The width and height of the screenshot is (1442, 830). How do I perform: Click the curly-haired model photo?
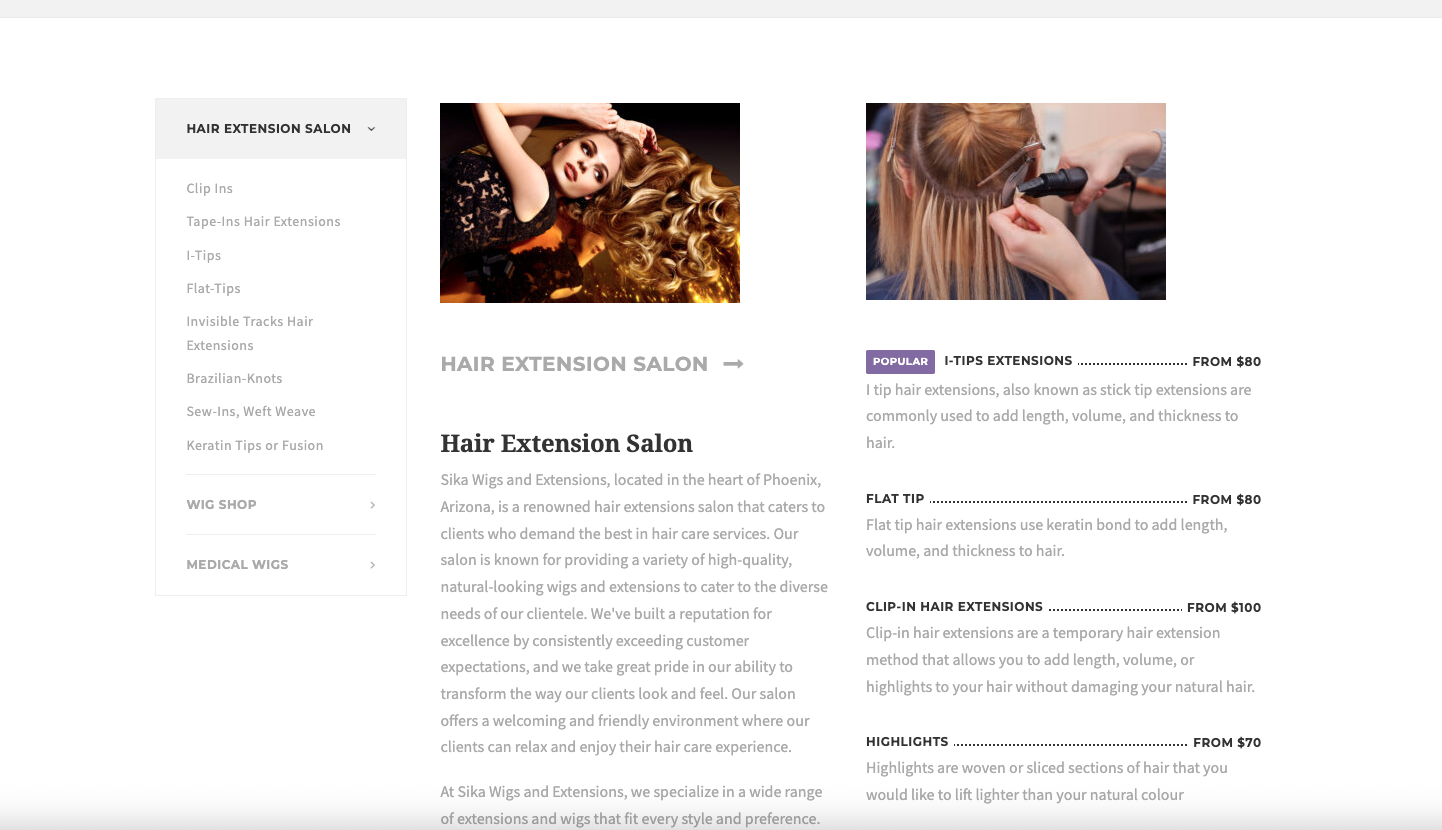pos(589,203)
